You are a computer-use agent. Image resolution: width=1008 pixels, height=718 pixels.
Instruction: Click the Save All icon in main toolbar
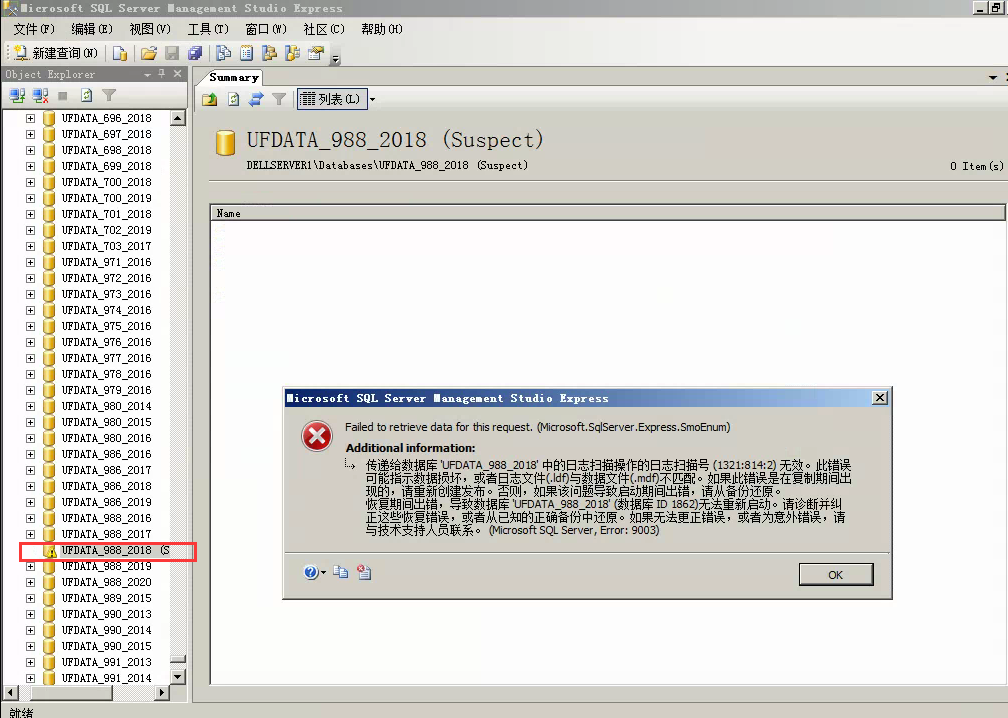(195, 53)
